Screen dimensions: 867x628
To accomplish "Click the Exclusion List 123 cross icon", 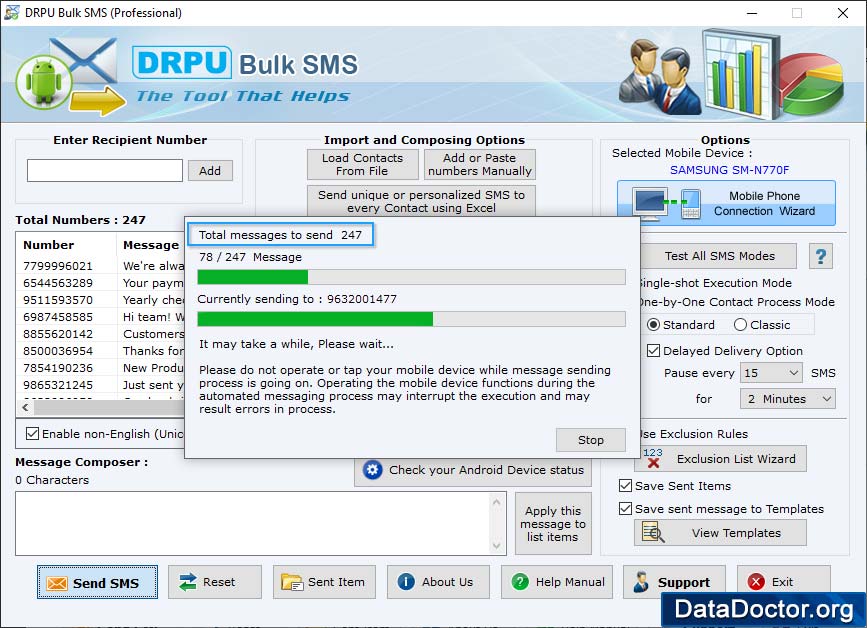I will click(653, 458).
